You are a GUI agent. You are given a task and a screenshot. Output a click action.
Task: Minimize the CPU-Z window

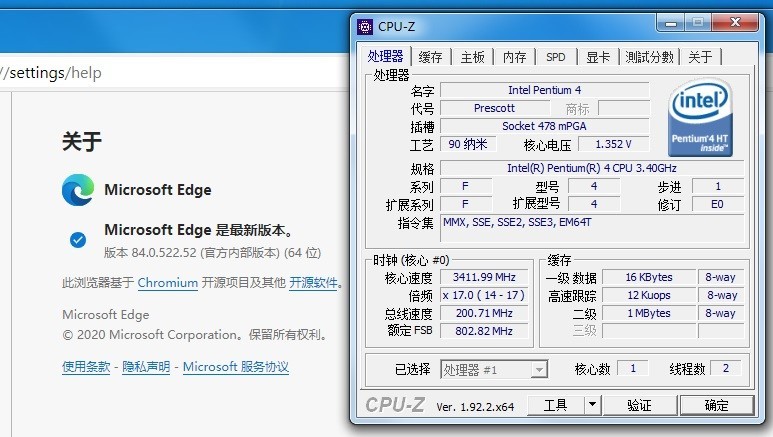pyautogui.click(x=670, y=23)
